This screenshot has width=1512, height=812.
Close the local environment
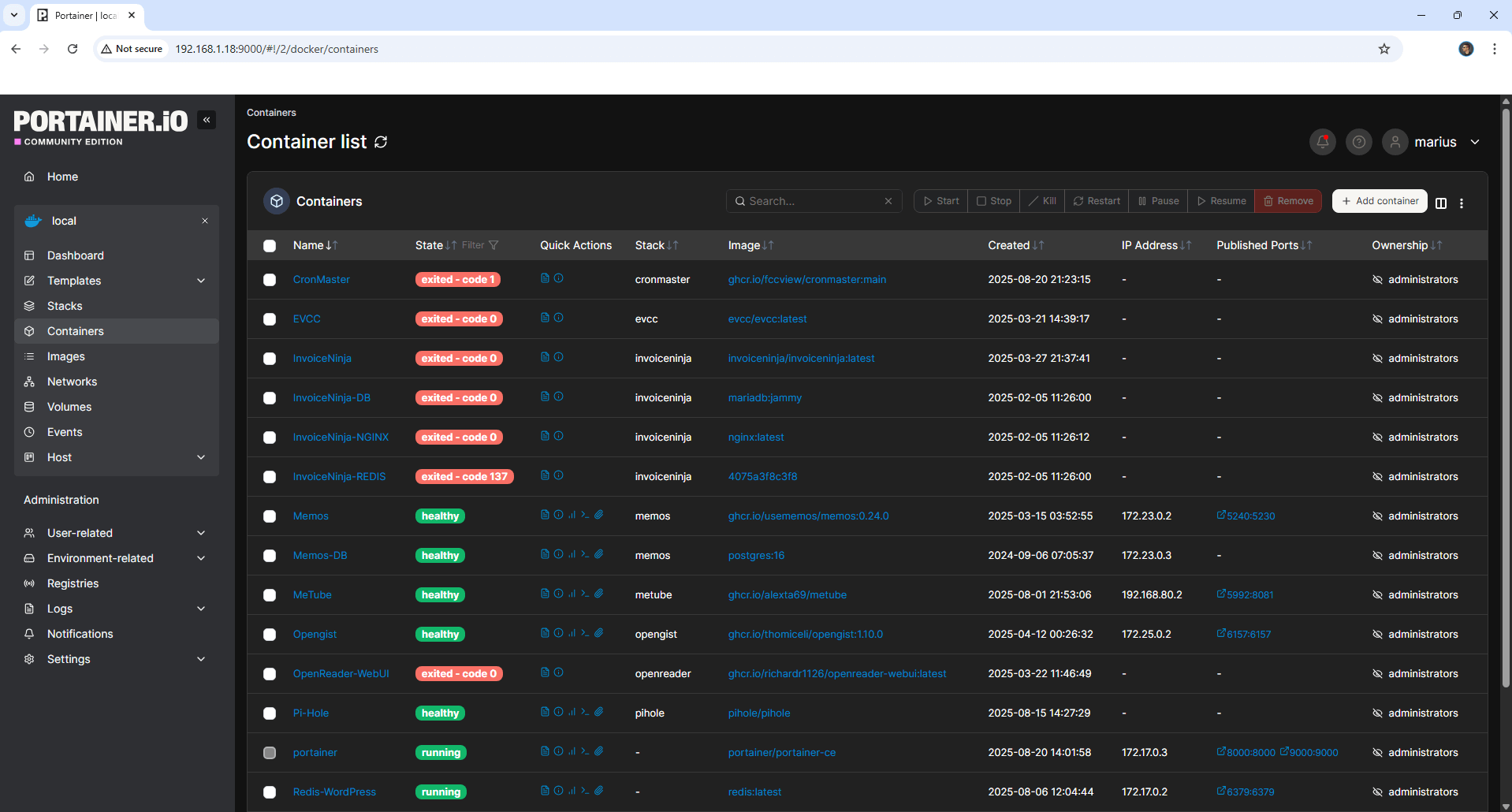(x=205, y=221)
